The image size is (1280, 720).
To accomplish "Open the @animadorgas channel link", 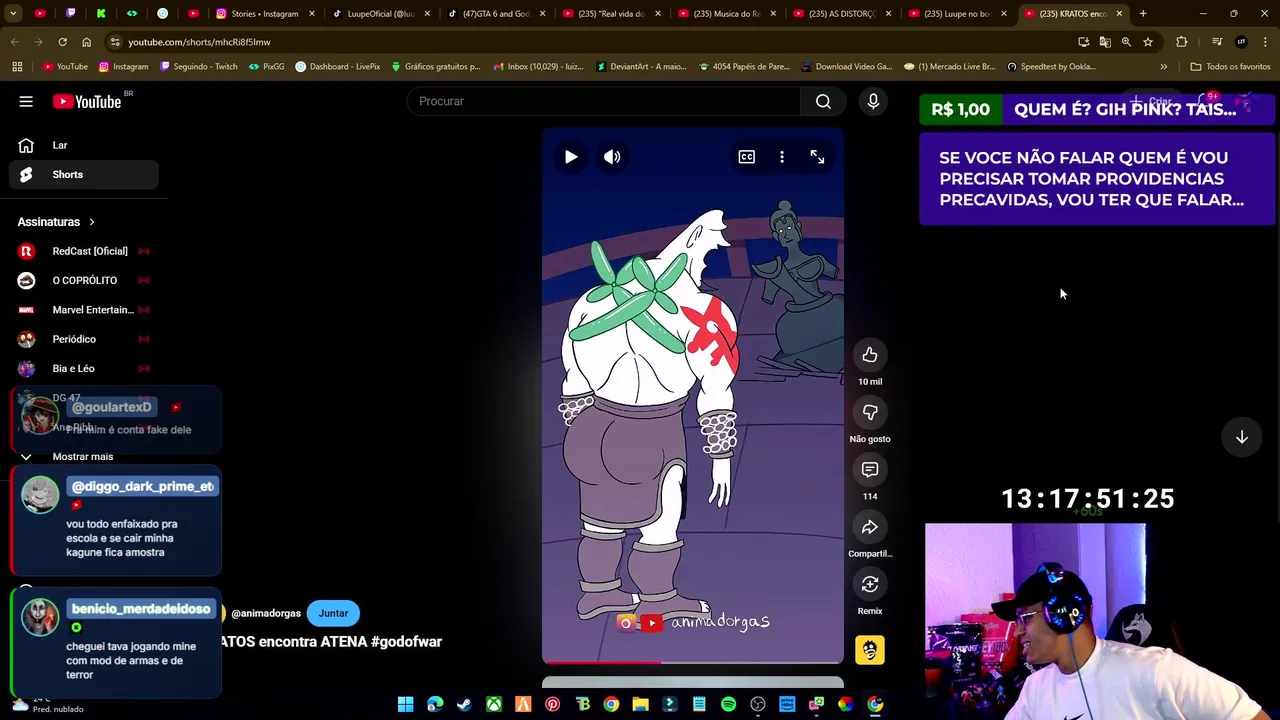I will coord(266,613).
